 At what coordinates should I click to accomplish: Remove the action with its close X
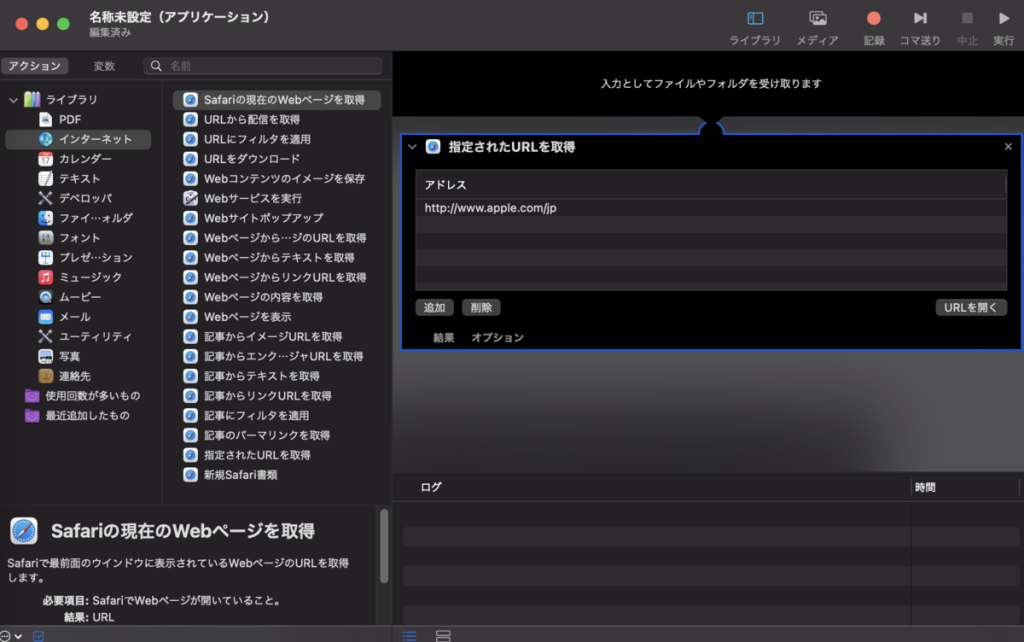(1008, 147)
